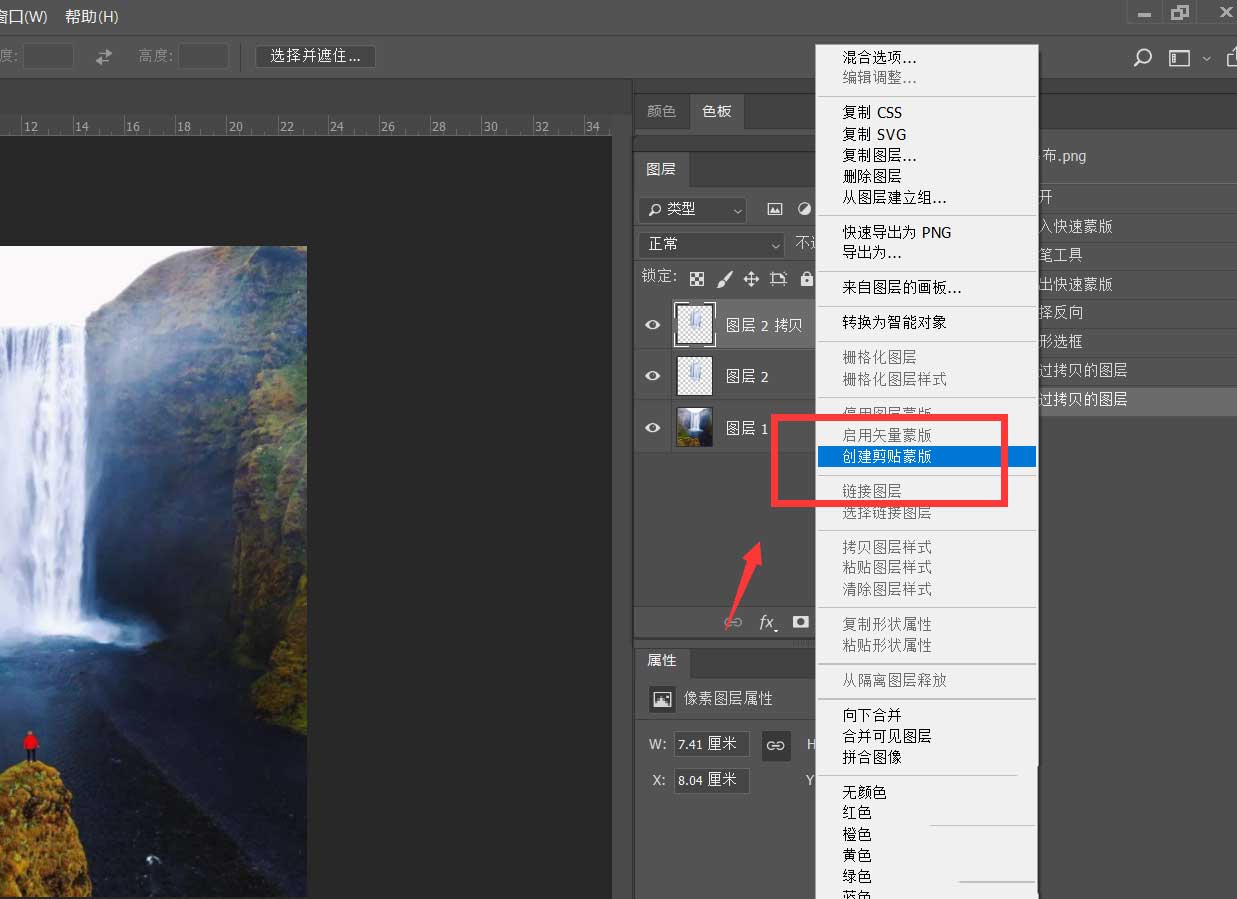Click the lock all padlock icon
The width and height of the screenshot is (1237, 899).
(x=806, y=280)
